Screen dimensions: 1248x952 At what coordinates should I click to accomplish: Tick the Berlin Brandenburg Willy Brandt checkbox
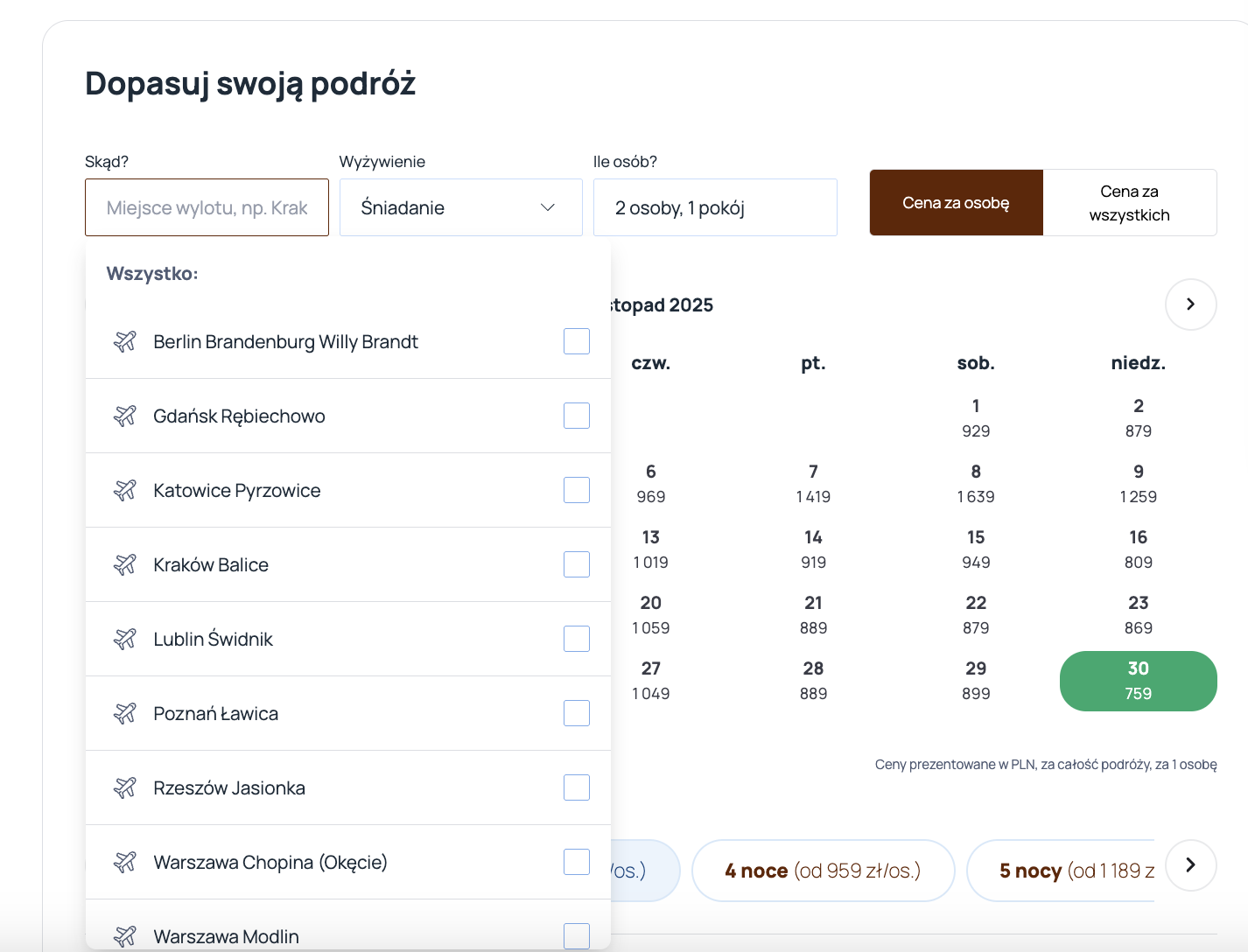[577, 341]
